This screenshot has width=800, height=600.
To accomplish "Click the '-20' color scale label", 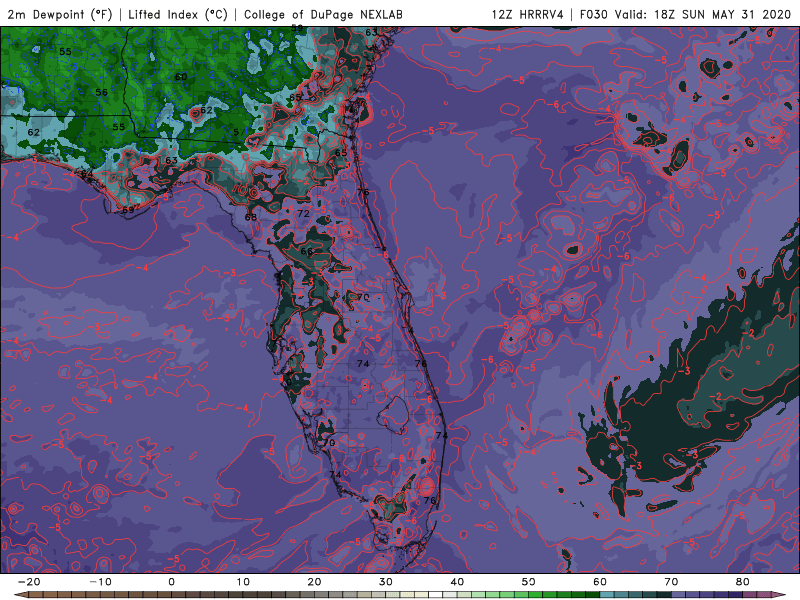I will (29, 582).
